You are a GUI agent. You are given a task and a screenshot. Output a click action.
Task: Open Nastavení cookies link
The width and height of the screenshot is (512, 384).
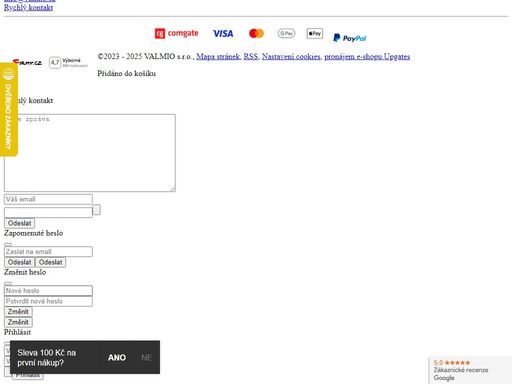point(291,57)
